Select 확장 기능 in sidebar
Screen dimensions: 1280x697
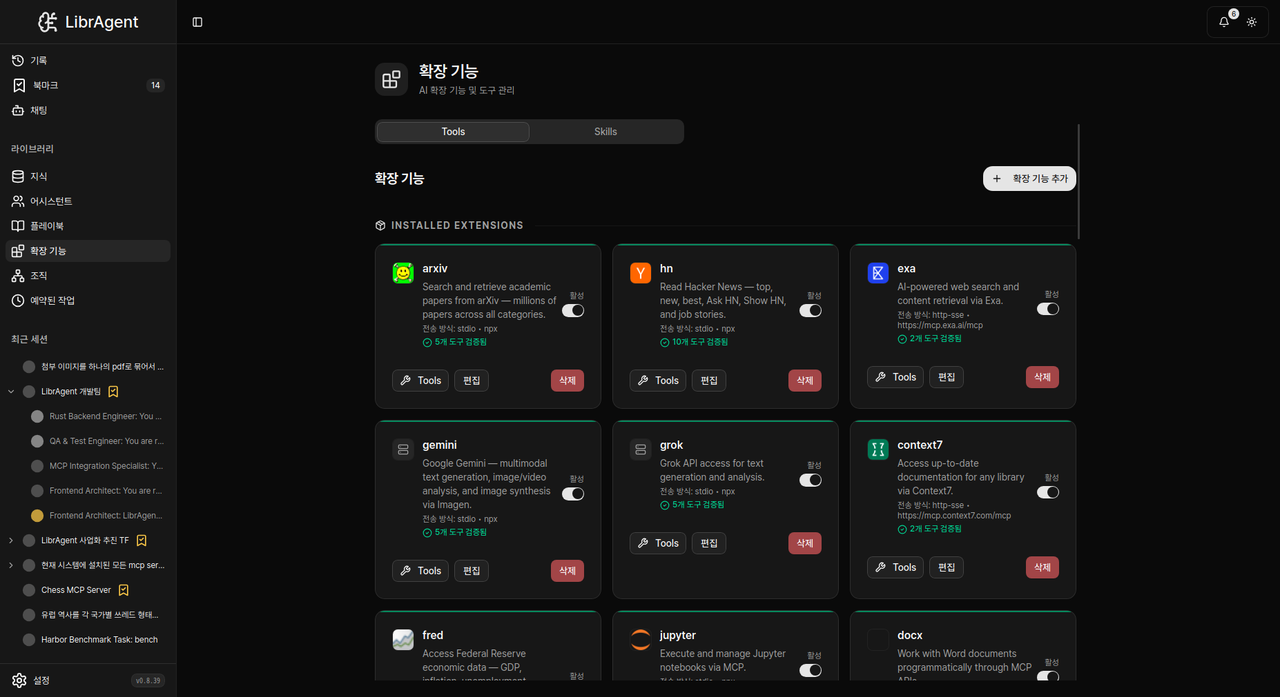[88, 251]
